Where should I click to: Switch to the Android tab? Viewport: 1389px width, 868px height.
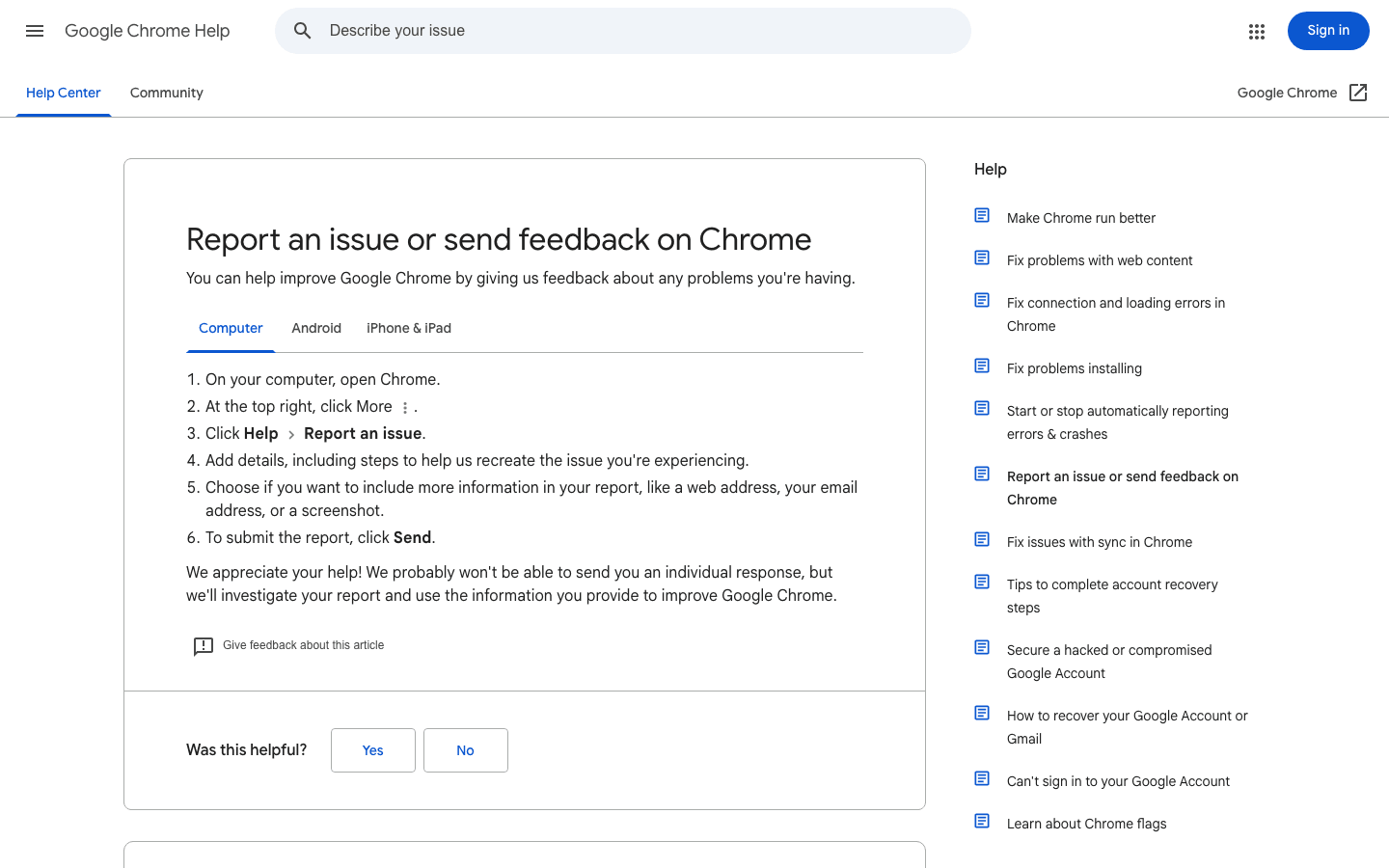pyautogui.click(x=316, y=328)
